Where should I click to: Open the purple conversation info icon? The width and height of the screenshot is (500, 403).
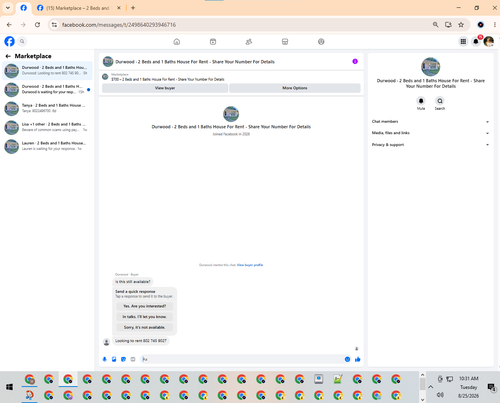[x=355, y=61]
